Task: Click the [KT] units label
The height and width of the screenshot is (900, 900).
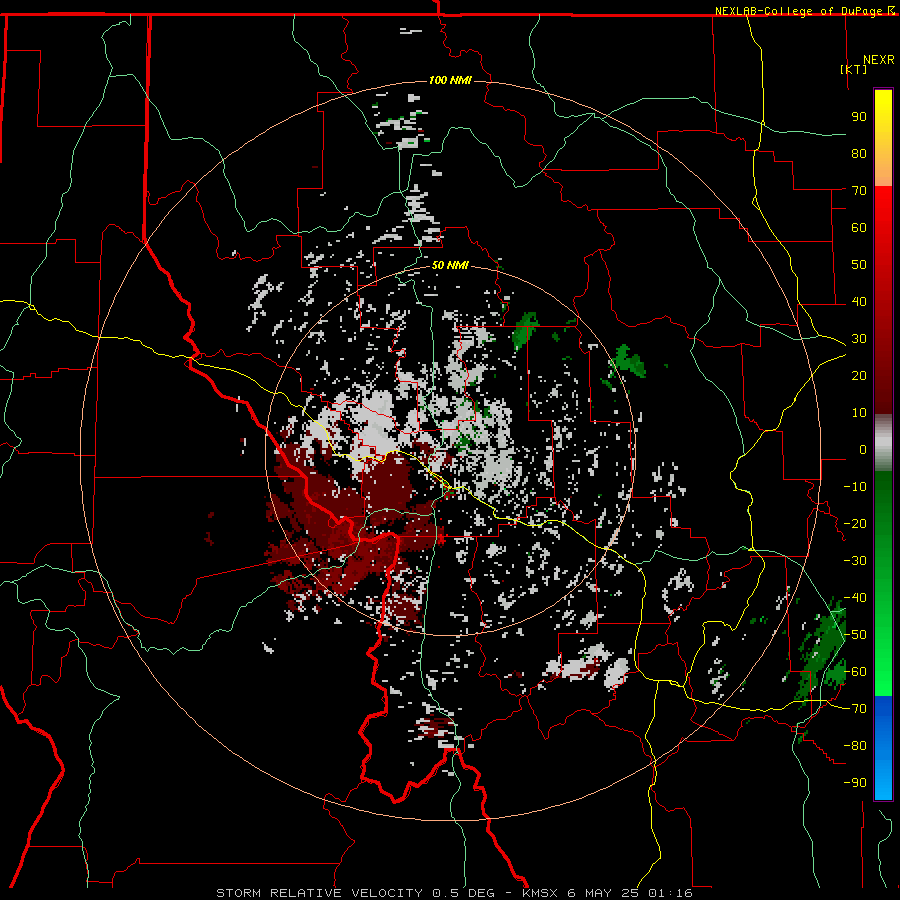Action: click(854, 69)
